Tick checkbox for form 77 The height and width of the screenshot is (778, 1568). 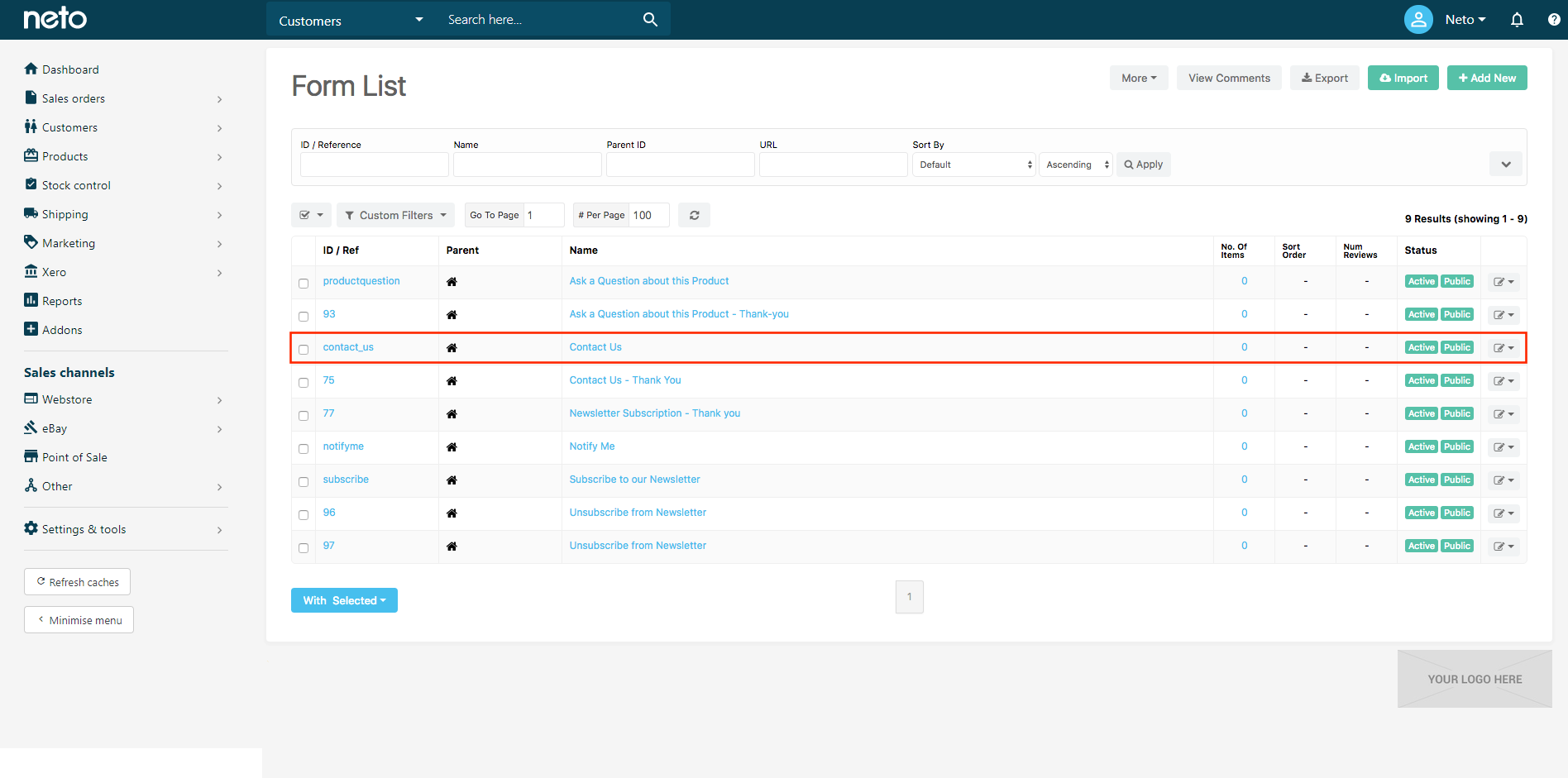[x=304, y=416]
